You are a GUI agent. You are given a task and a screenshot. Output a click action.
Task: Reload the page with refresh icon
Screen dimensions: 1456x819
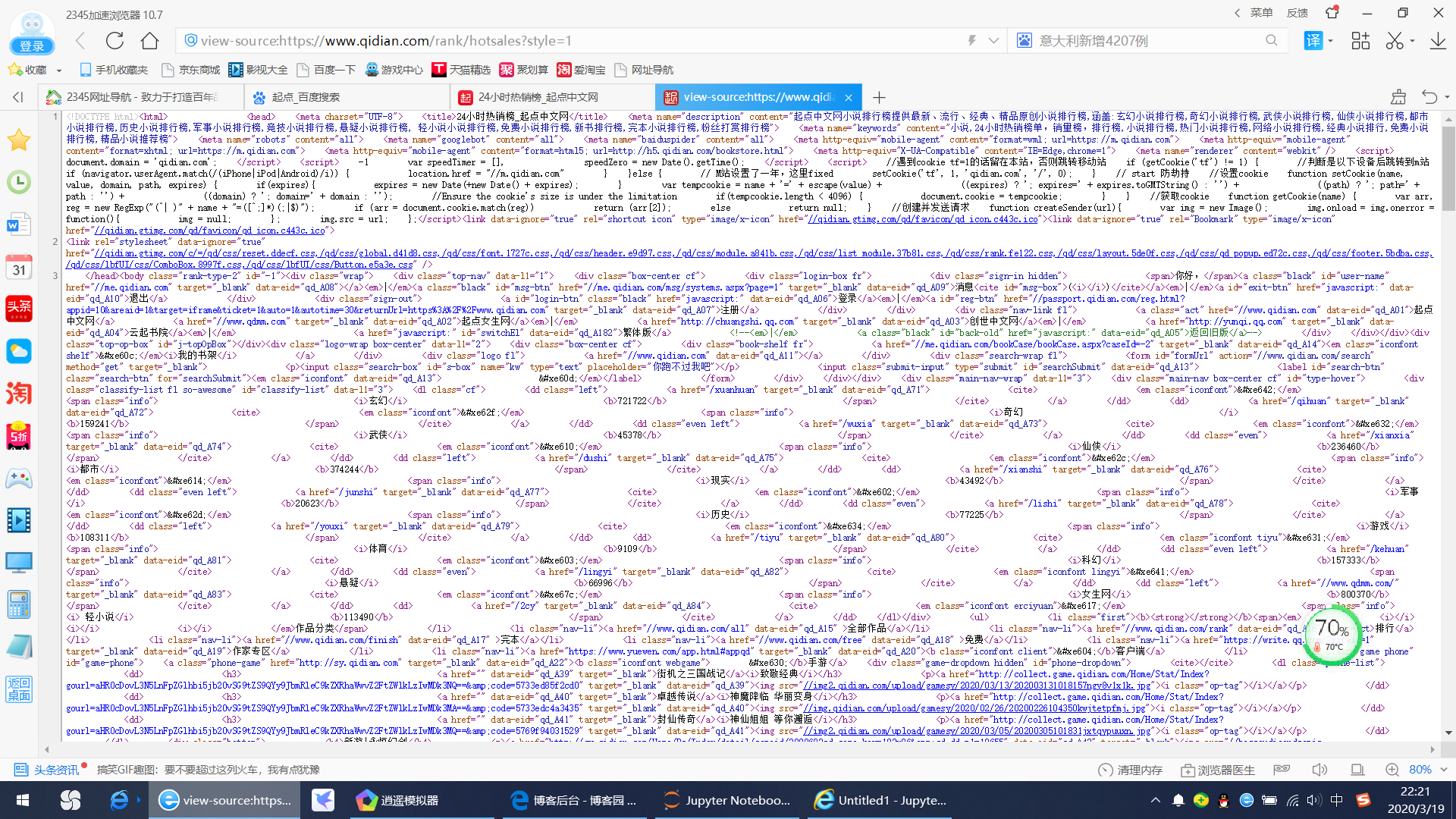click(x=115, y=41)
